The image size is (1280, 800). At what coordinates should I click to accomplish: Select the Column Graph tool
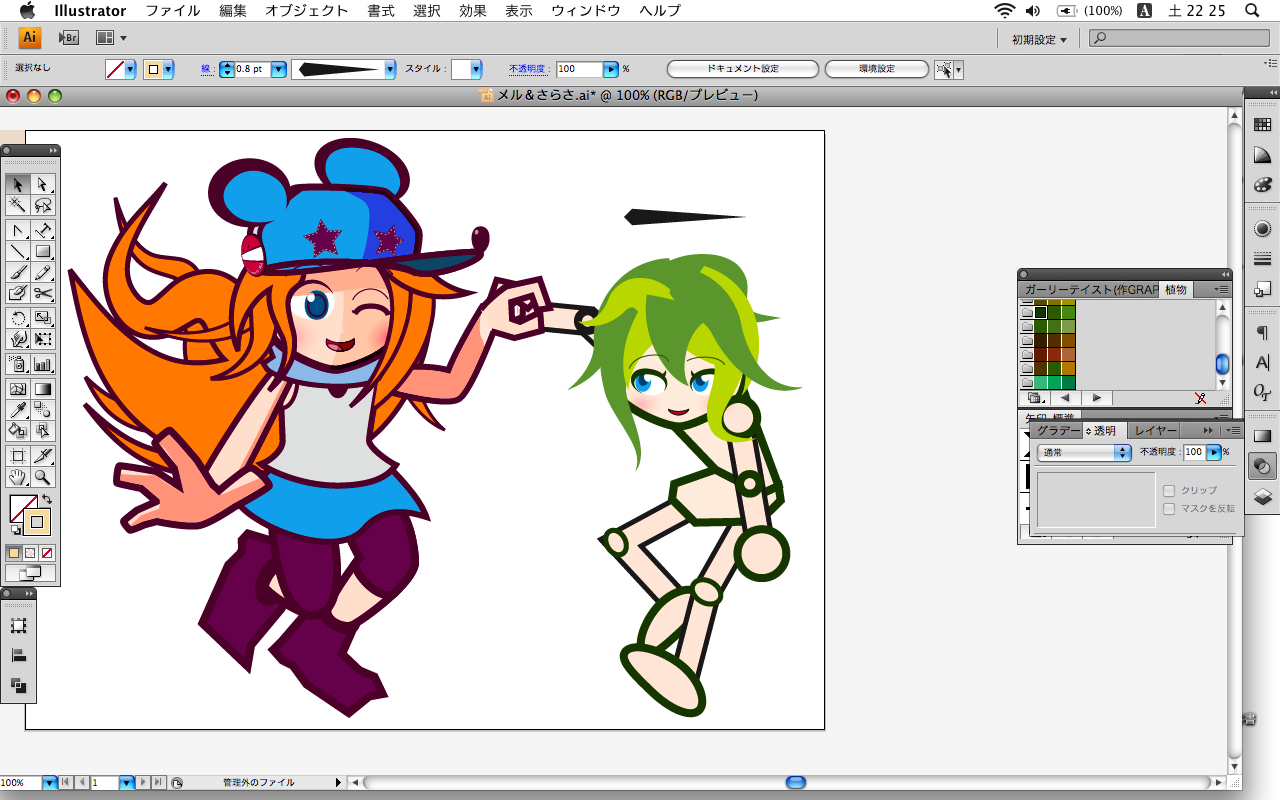[x=43, y=364]
